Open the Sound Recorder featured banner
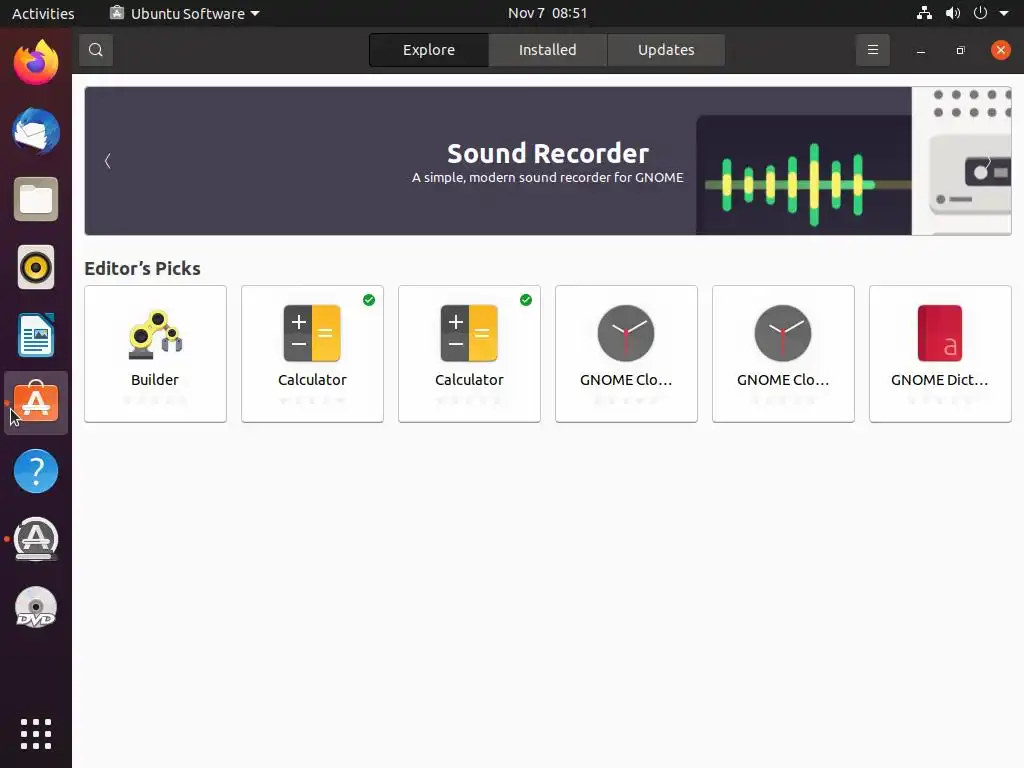Image resolution: width=1024 pixels, height=768 pixels. pyautogui.click(x=548, y=161)
